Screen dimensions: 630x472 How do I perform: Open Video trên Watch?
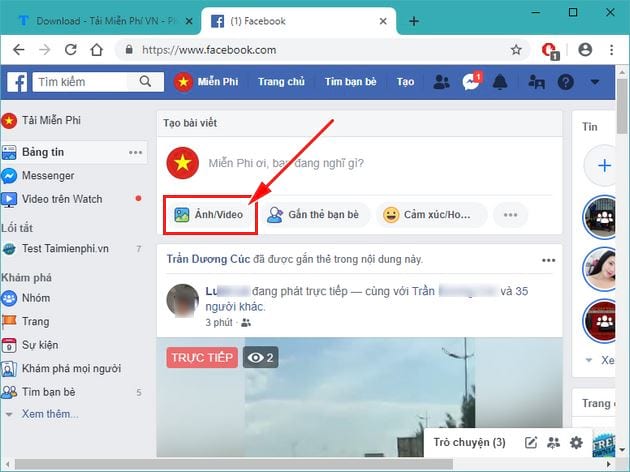click(x=52, y=199)
